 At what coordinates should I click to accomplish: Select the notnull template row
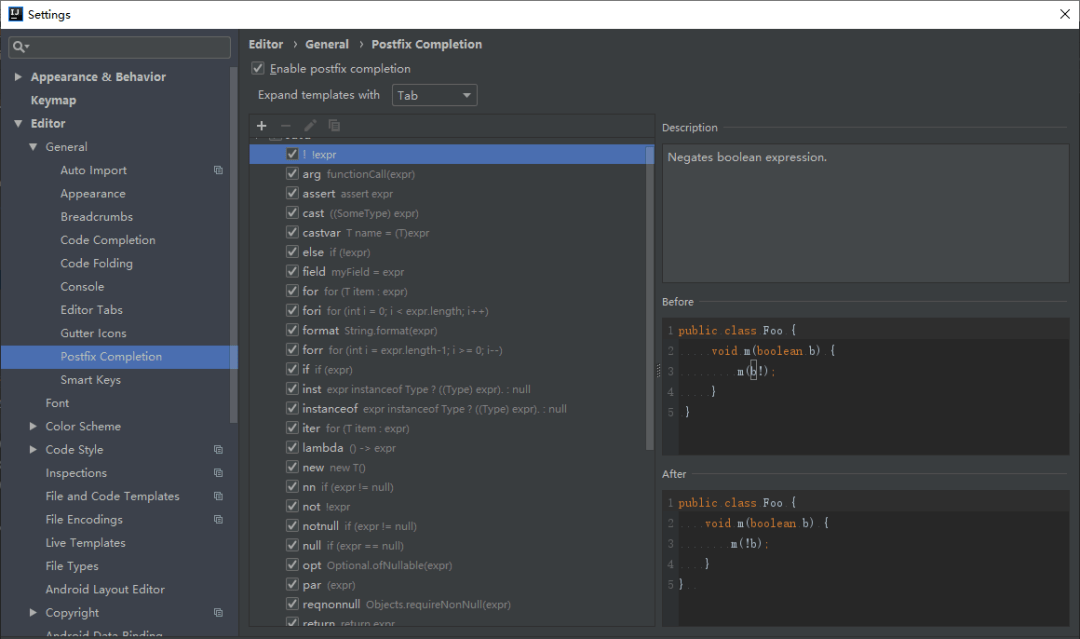[448, 526]
